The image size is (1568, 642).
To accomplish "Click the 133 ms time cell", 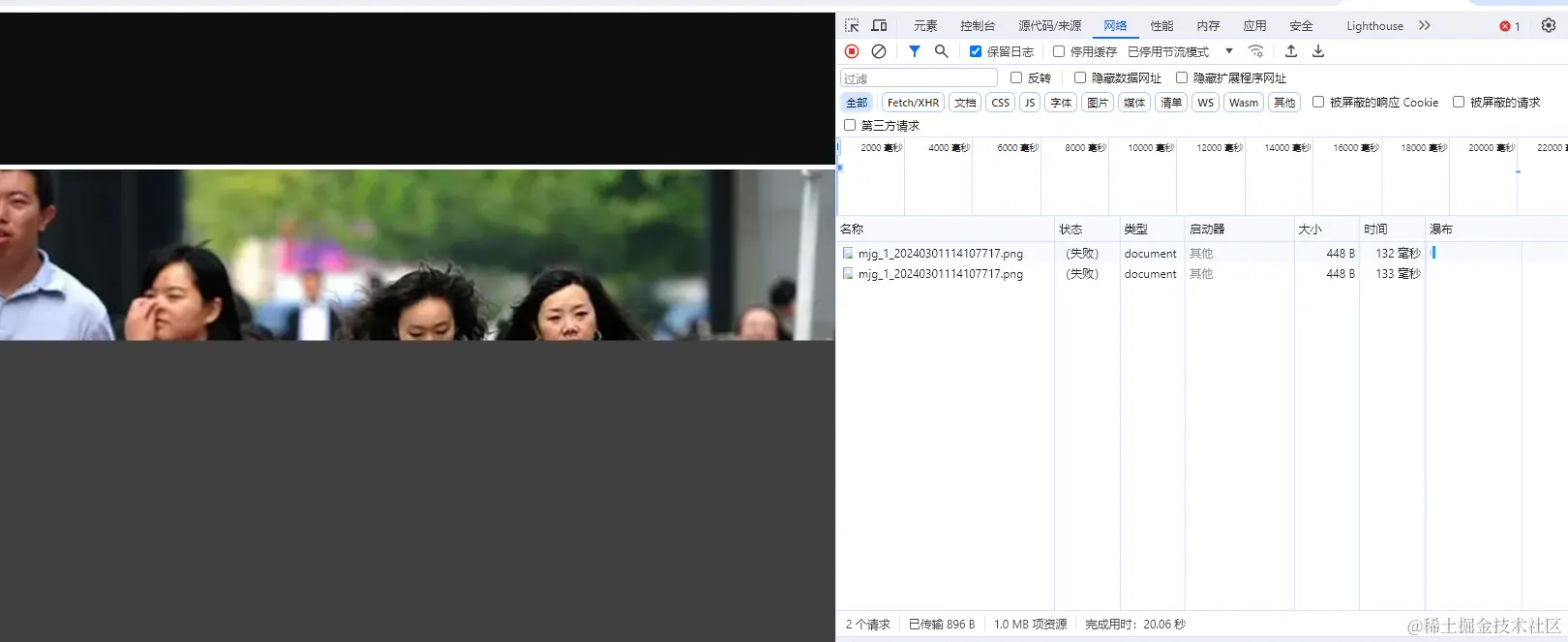I will [1398, 274].
